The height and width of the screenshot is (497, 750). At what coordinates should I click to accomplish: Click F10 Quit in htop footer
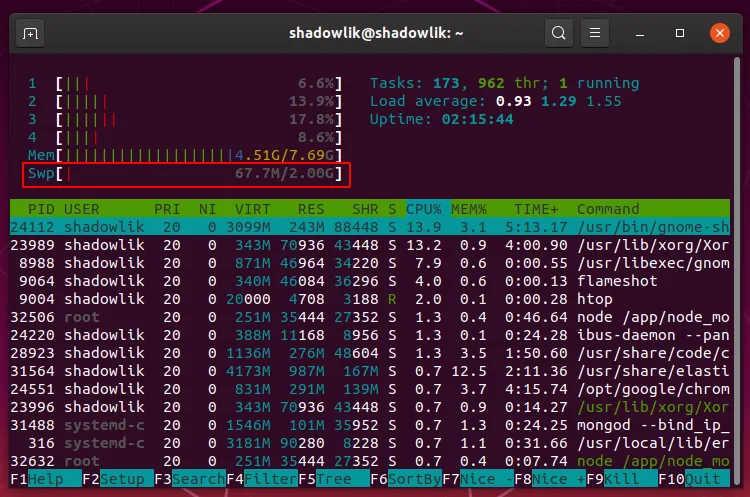[x=694, y=479]
